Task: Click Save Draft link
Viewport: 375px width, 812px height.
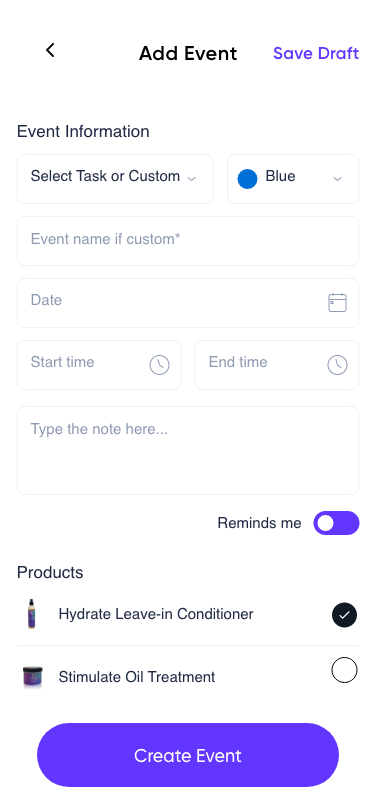Action: tap(316, 53)
